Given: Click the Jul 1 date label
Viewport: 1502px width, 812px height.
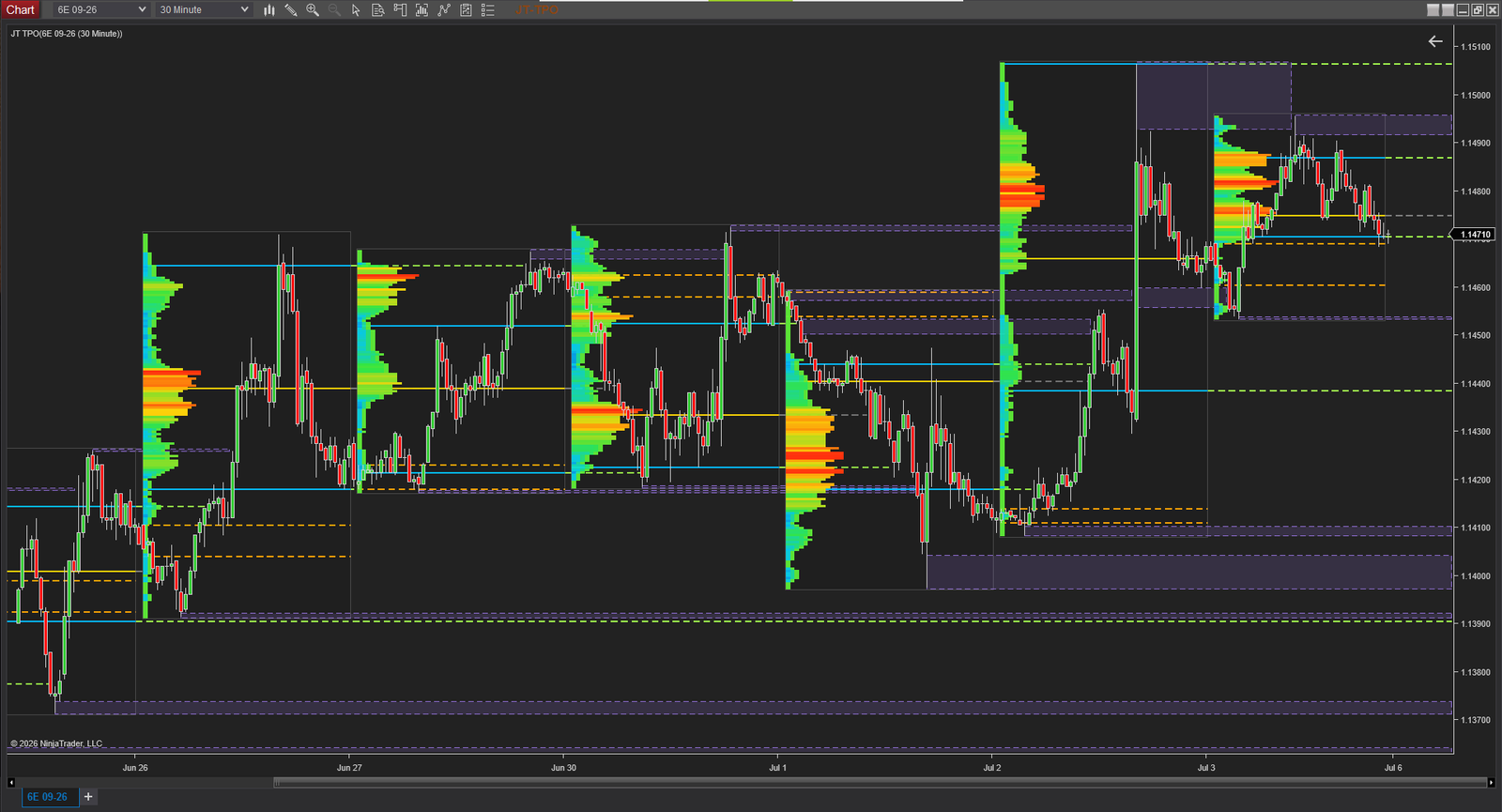Looking at the screenshot, I should [777, 767].
